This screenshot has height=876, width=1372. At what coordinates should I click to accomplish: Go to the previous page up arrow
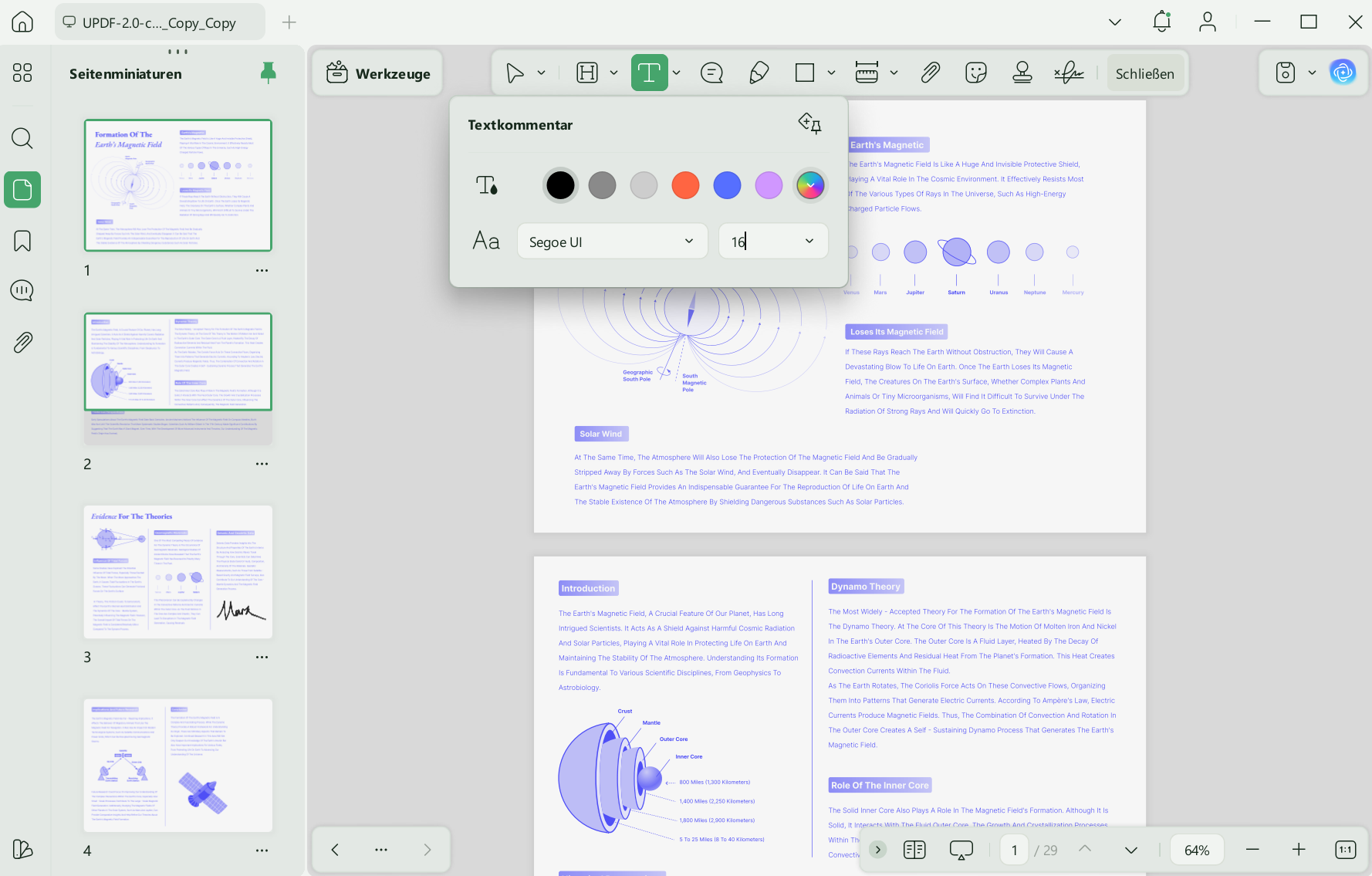pos(1085,849)
